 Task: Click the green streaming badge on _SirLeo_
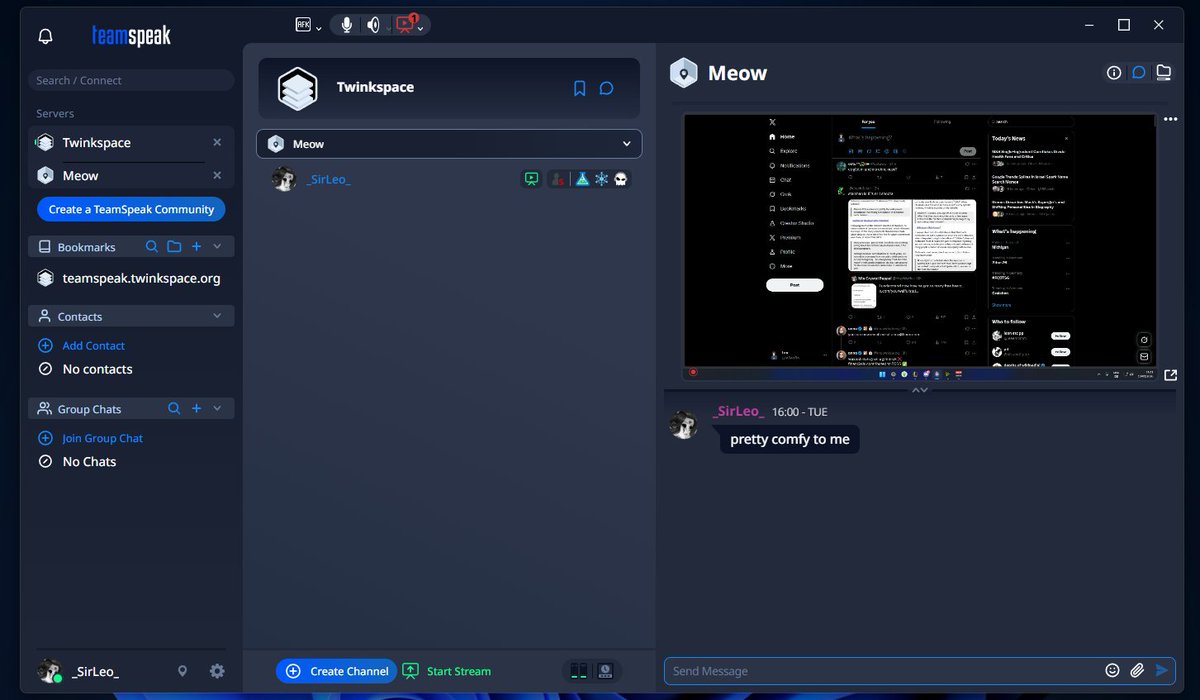[532, 179]
